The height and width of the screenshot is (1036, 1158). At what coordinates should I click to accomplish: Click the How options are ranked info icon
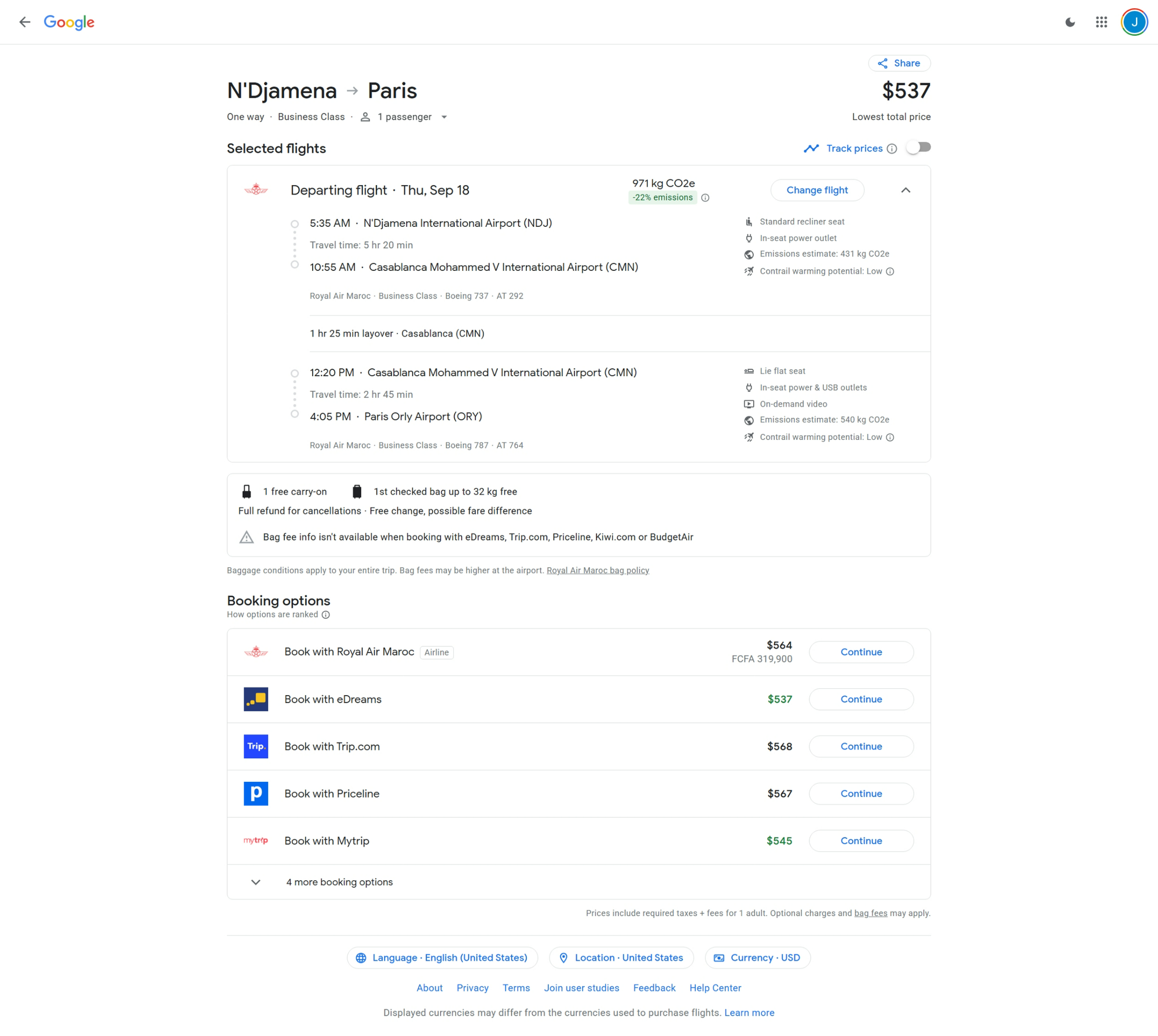tap(326, 615)
